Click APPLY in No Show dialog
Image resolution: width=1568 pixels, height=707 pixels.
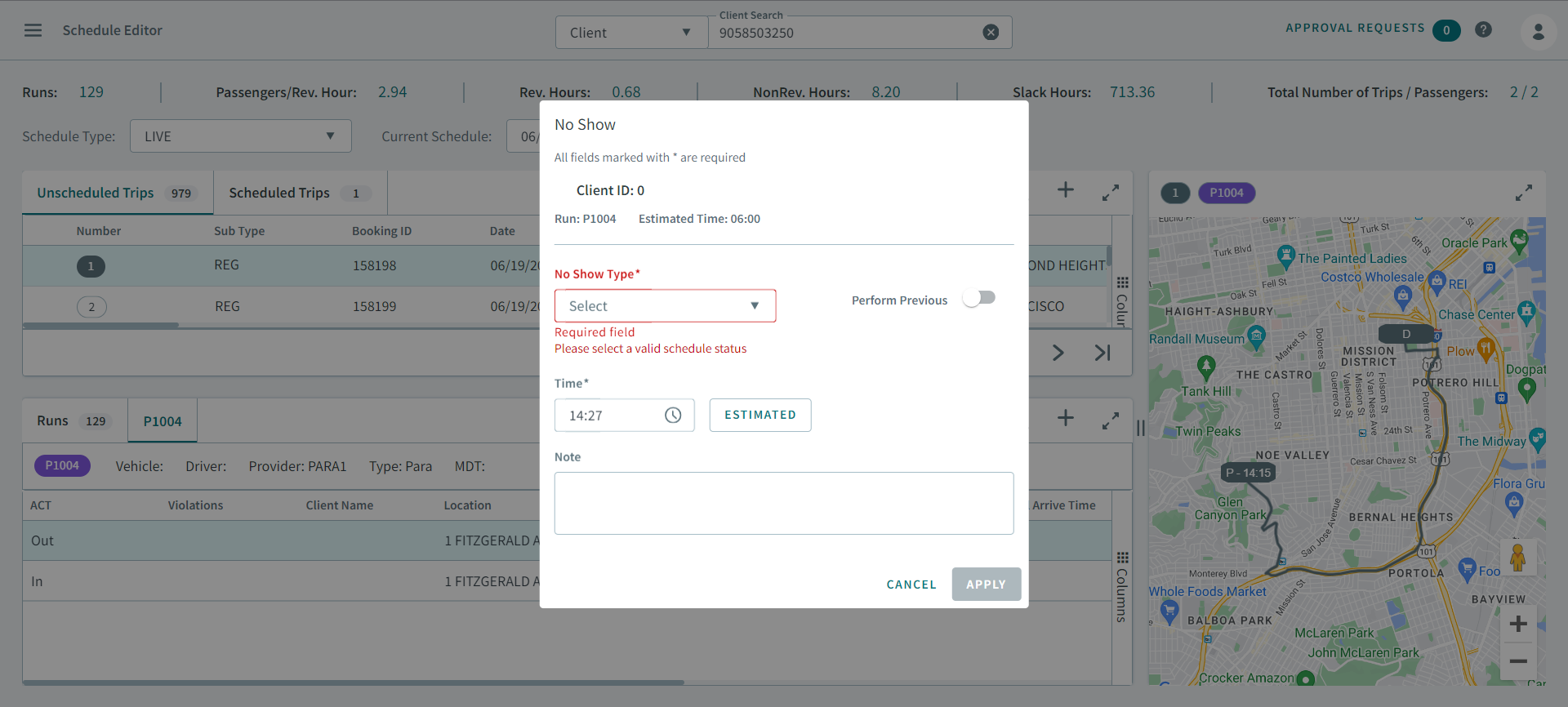pos(986,585)
